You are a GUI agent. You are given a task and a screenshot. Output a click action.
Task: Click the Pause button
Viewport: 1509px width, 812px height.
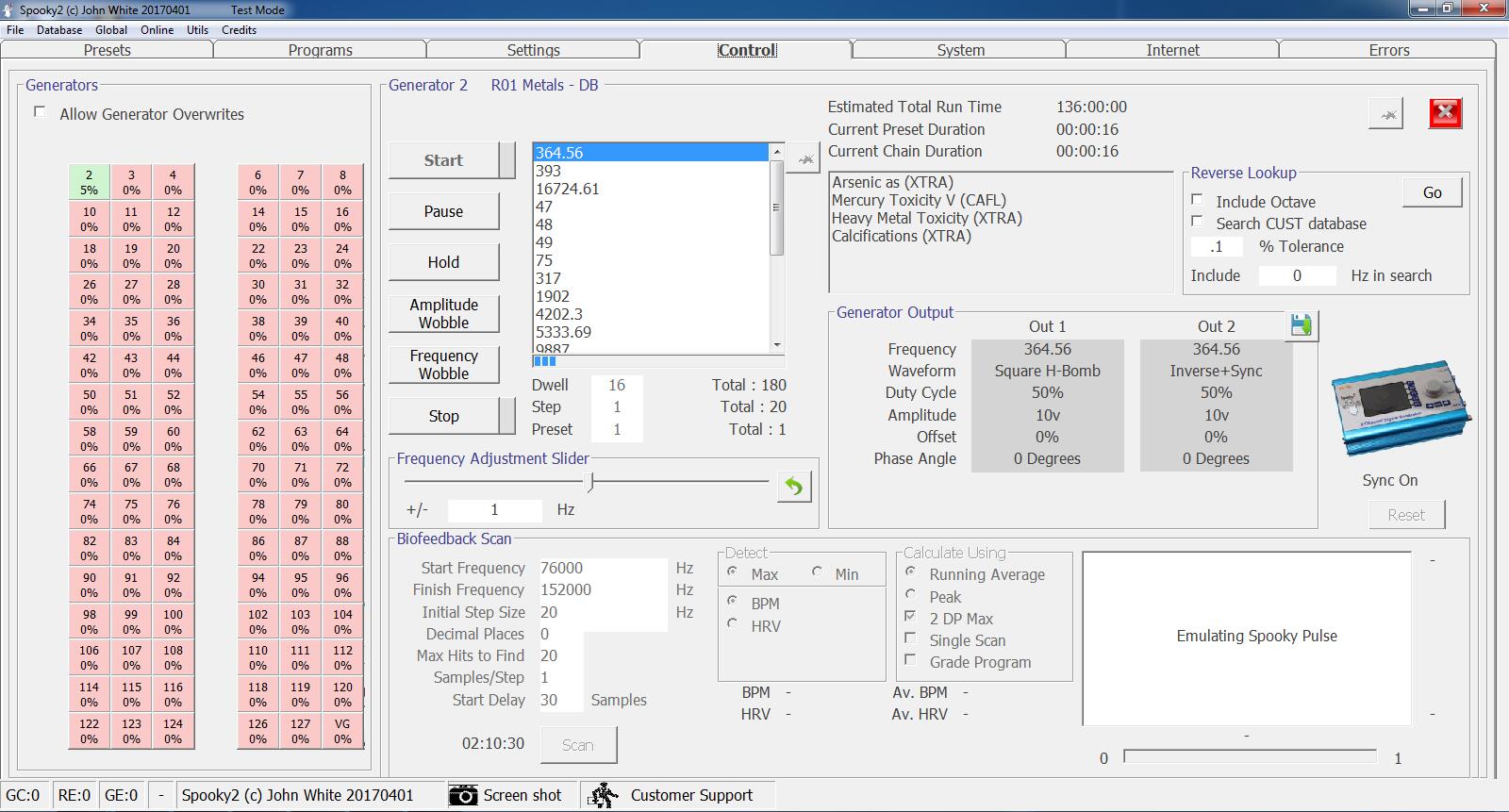point(443,211)
